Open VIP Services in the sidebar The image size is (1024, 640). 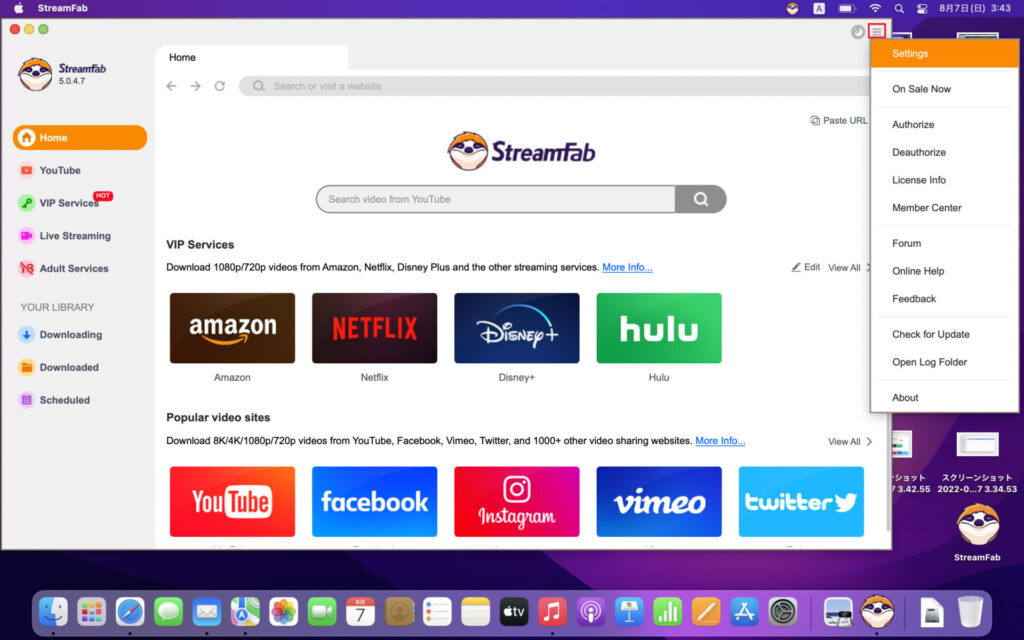(60, 203)
